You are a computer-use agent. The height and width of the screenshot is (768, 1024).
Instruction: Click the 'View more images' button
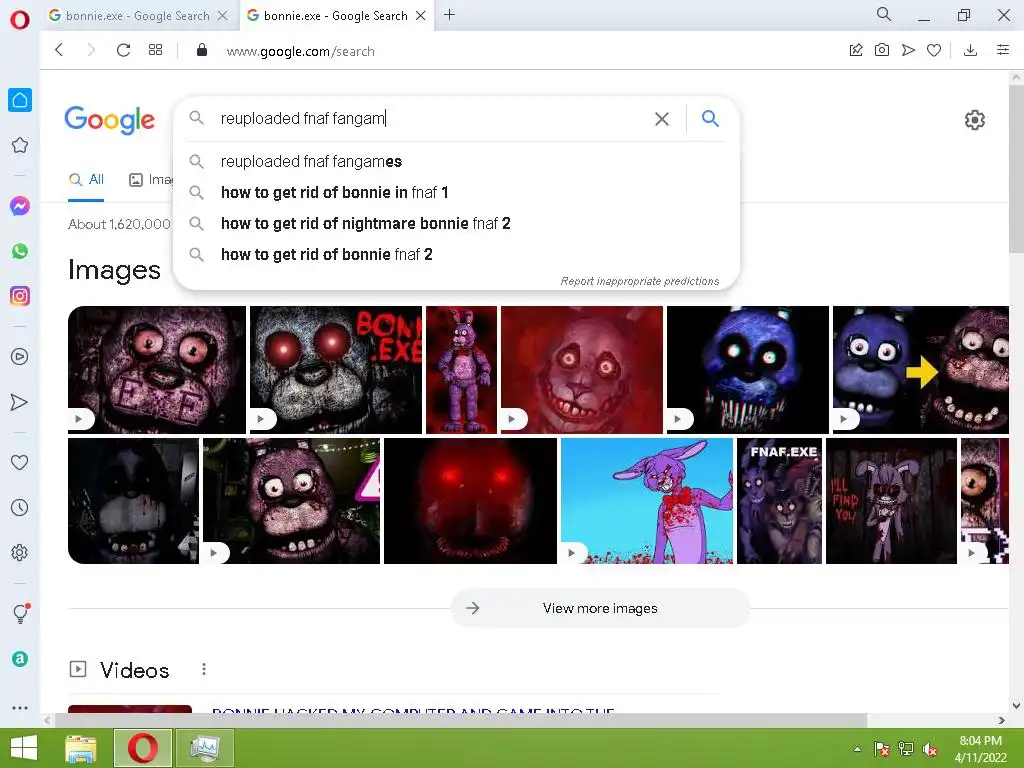[600, 608]
